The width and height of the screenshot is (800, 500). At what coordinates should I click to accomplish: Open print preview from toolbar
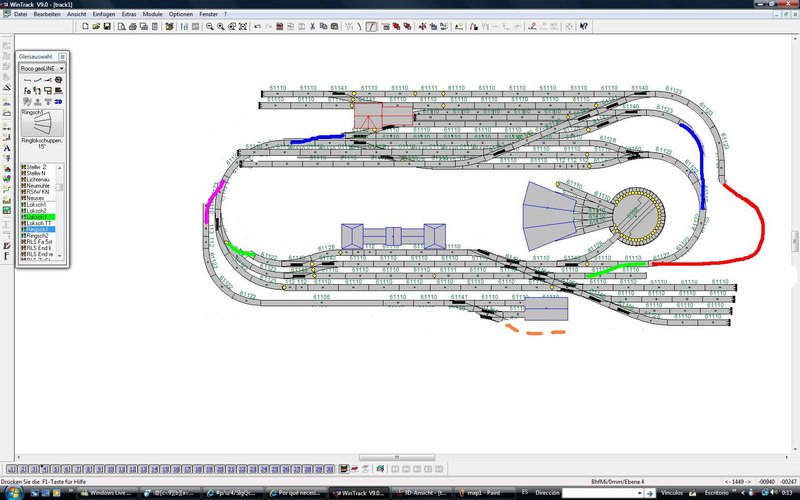pos(121,27)
